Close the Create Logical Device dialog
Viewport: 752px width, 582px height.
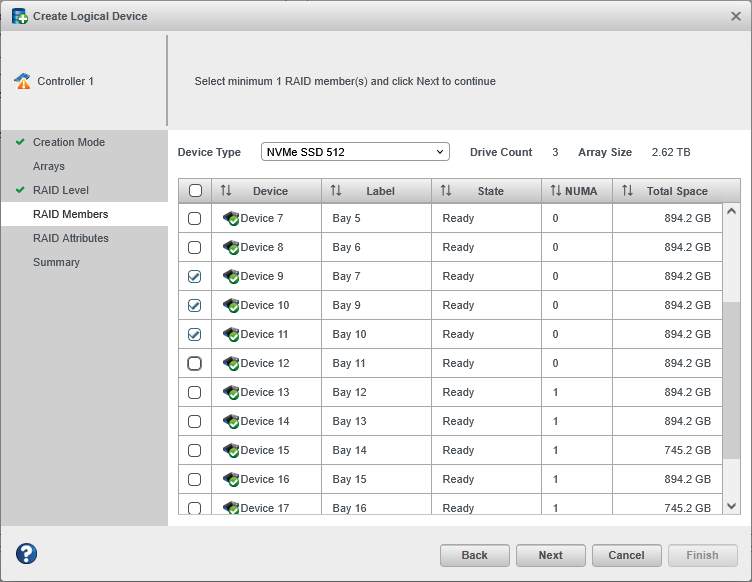736,16
